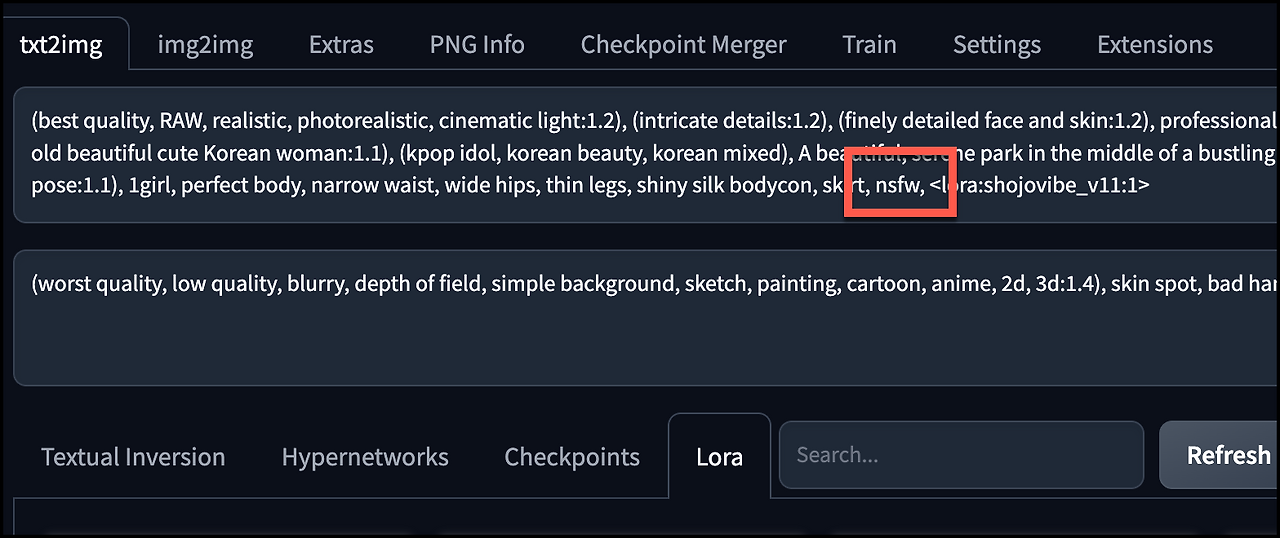Switch to the txt2img tab
Screen dimensions: 1280x538
point(61,45)
